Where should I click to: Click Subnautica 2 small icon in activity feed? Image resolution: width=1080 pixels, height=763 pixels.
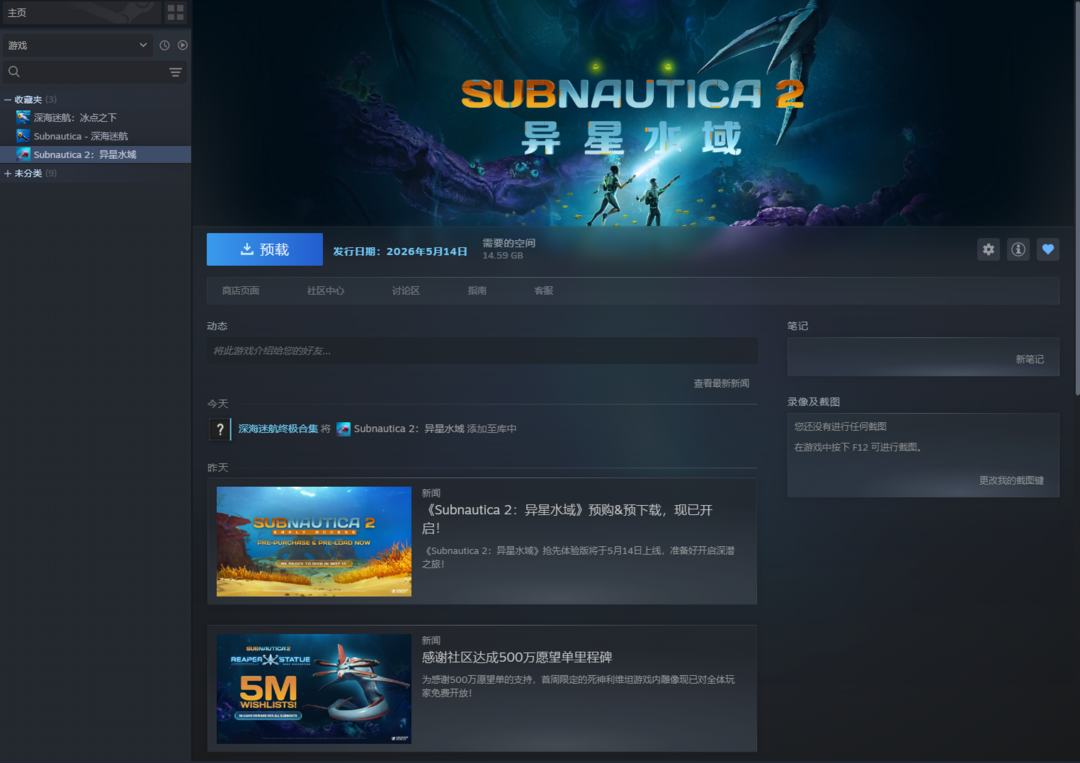point(343,429)
